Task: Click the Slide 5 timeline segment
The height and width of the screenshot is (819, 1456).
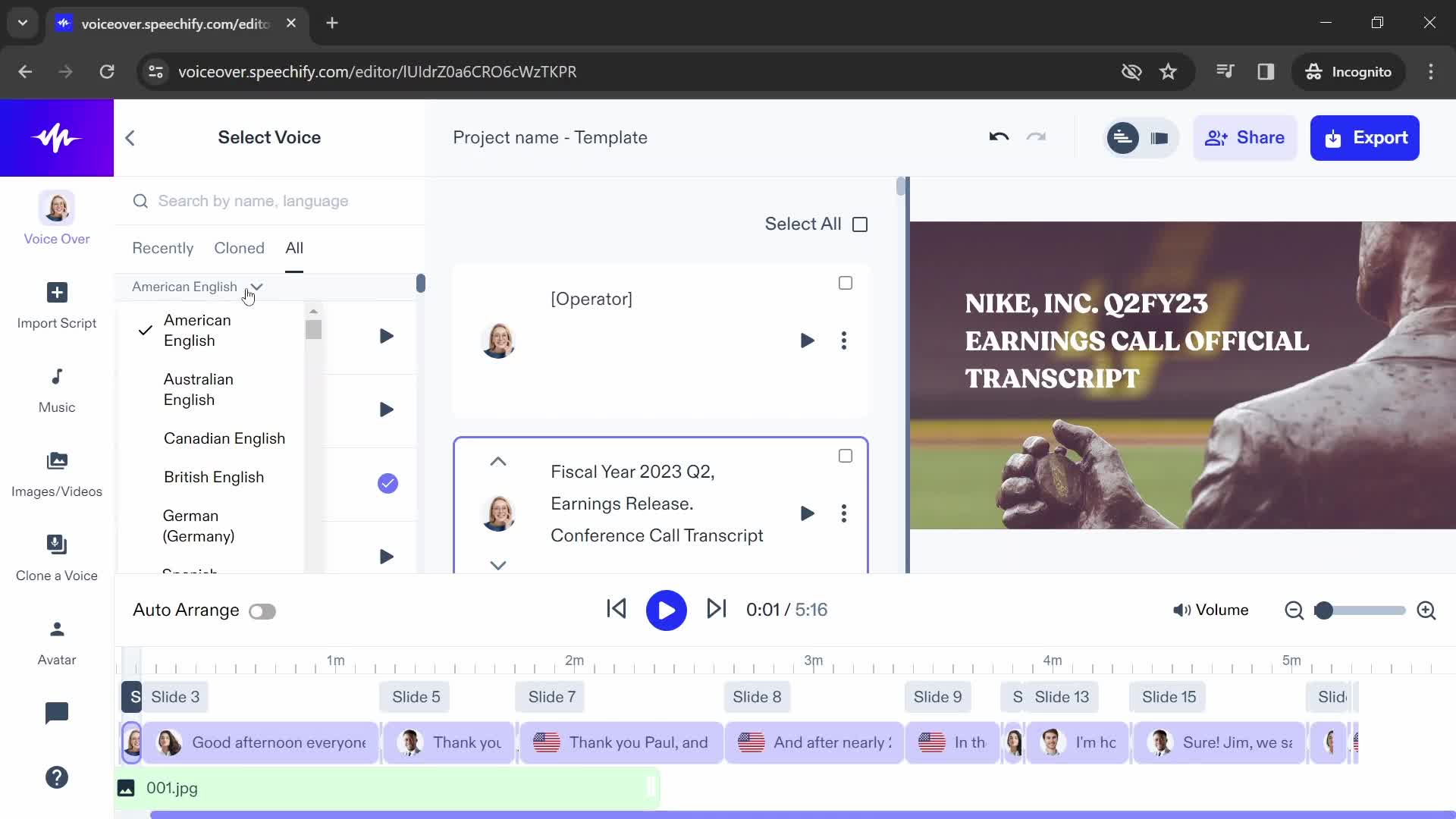Action: (x=415, y=697)
